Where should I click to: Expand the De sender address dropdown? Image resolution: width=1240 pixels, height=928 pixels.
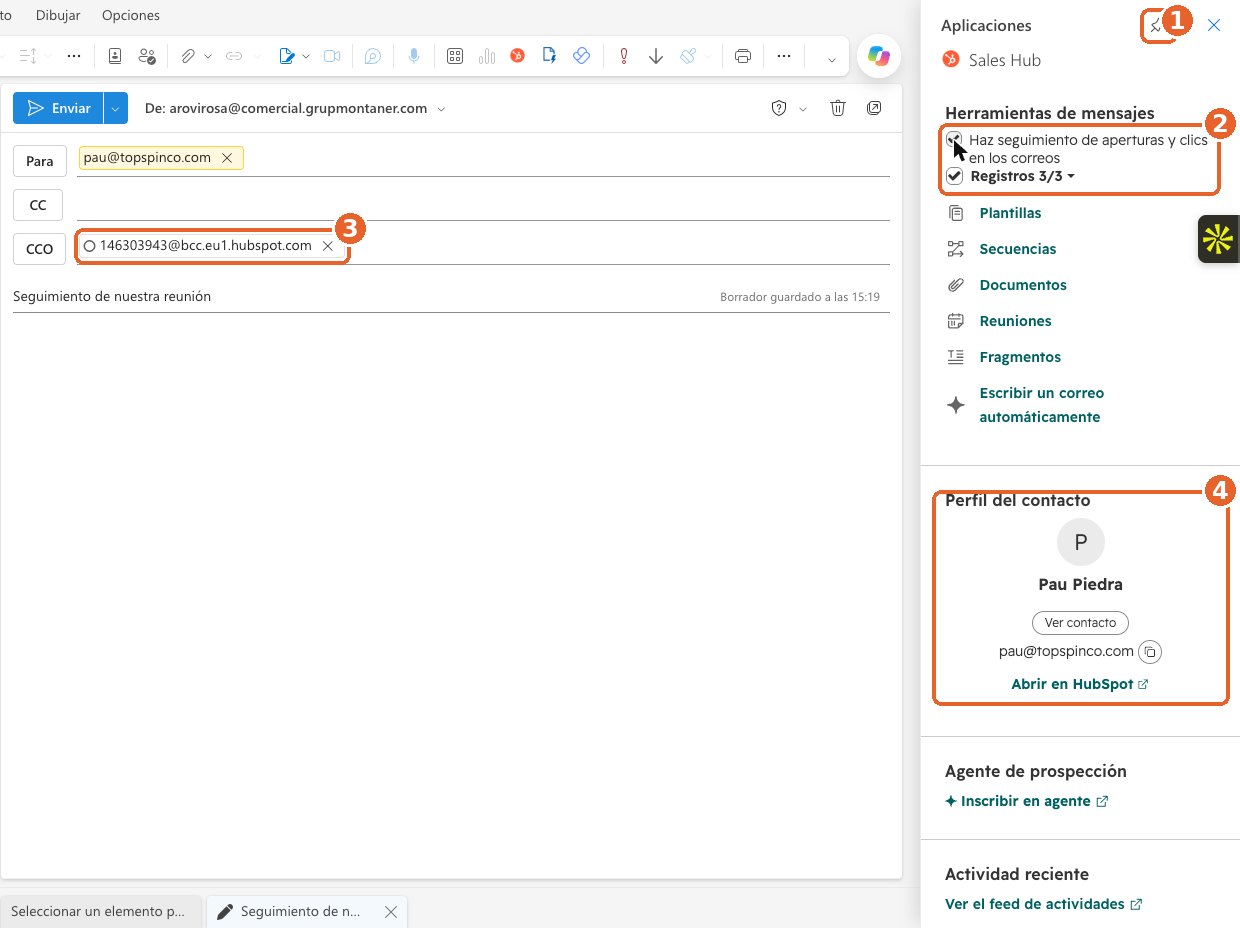441,108
